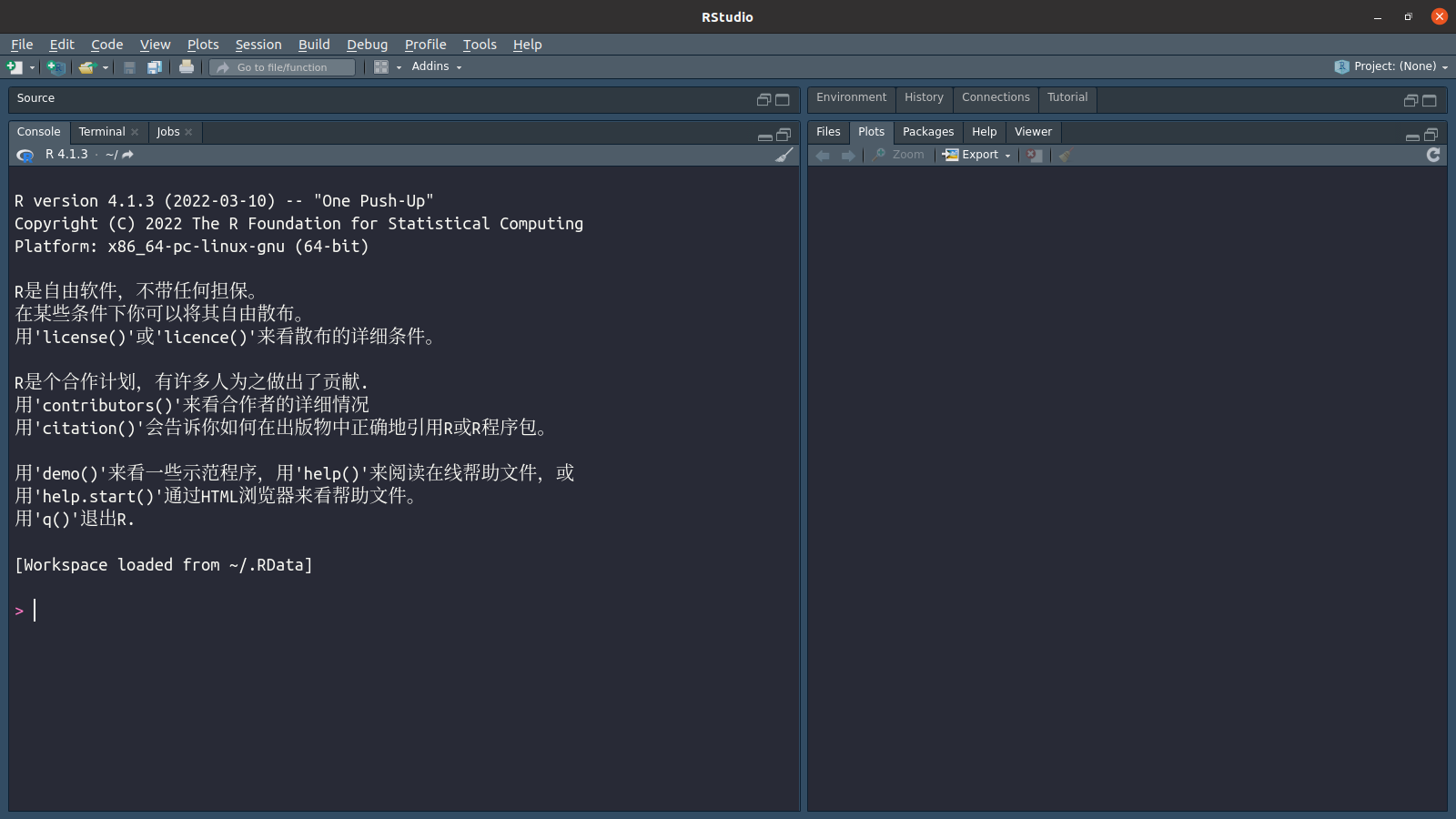The image size is (1456, 819).
Task: Maximize the Environment pane
Action: coord(1429,100)
